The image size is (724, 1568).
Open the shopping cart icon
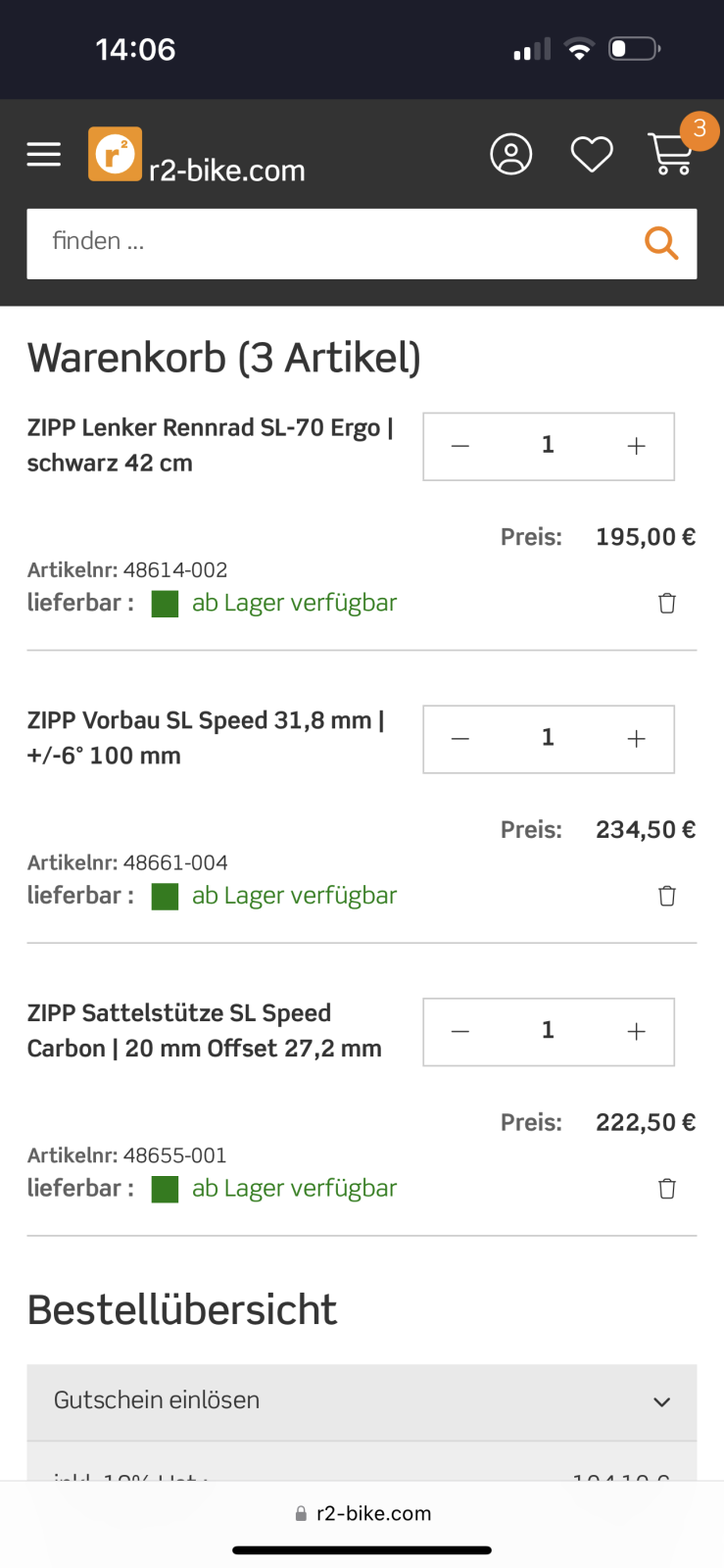pyautogui.click(x=672, y=154)
